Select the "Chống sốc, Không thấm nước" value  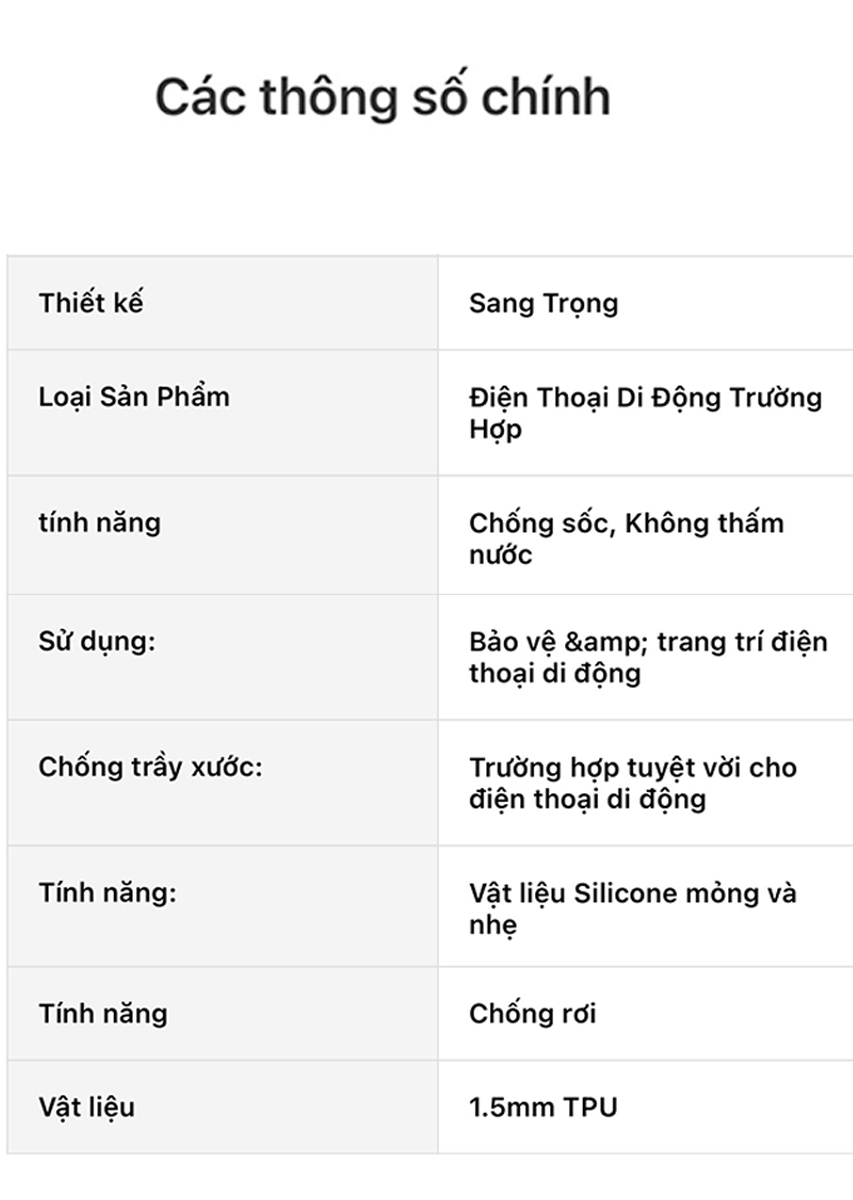[626, 538]
